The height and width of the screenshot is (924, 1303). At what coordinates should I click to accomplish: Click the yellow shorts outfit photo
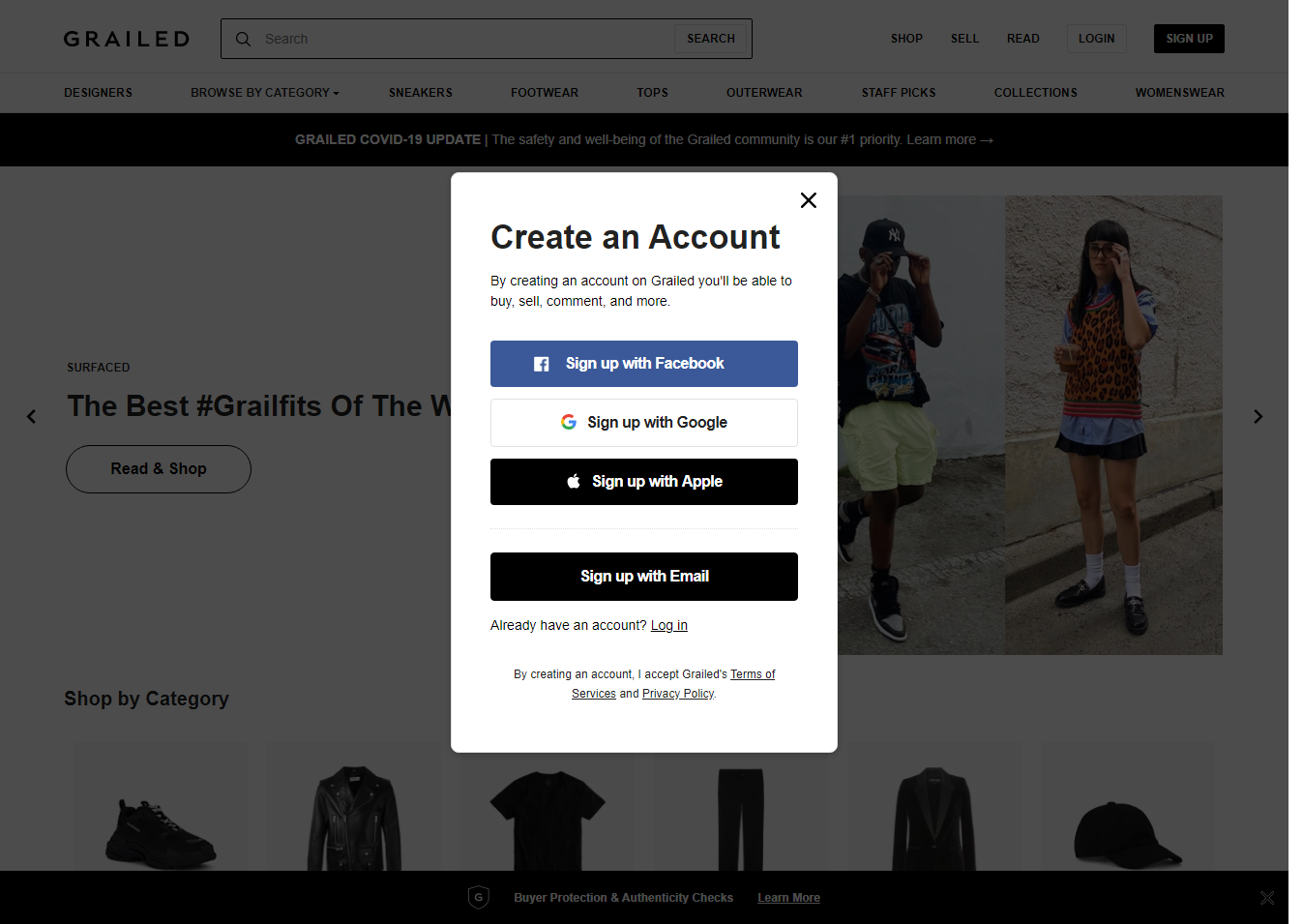coord(921,426)
